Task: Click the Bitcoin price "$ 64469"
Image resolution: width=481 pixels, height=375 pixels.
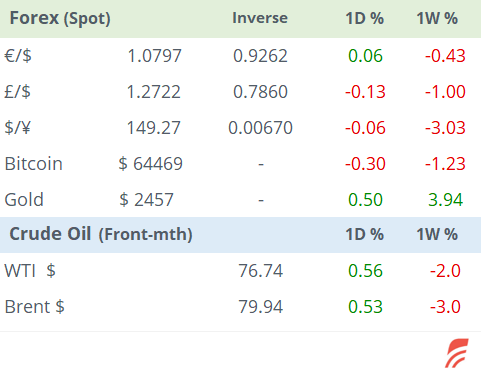Action: 151,164
